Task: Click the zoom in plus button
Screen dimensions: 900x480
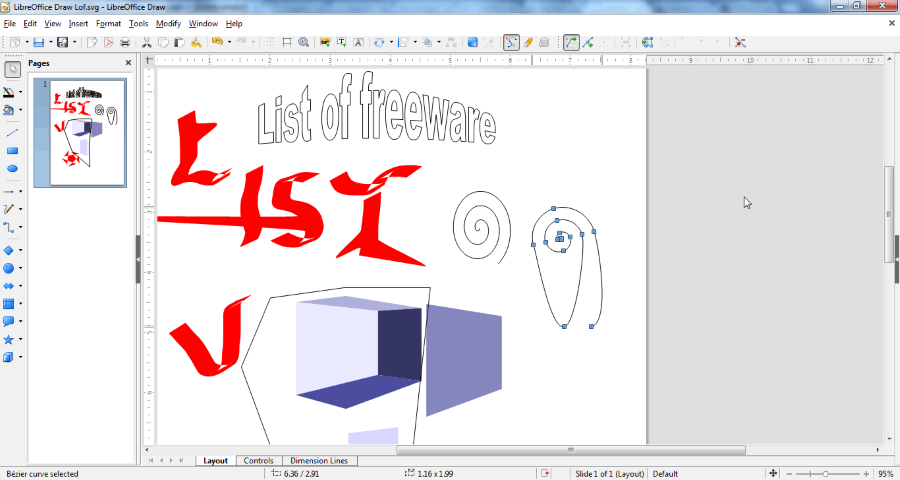Action: coord(866,474)
